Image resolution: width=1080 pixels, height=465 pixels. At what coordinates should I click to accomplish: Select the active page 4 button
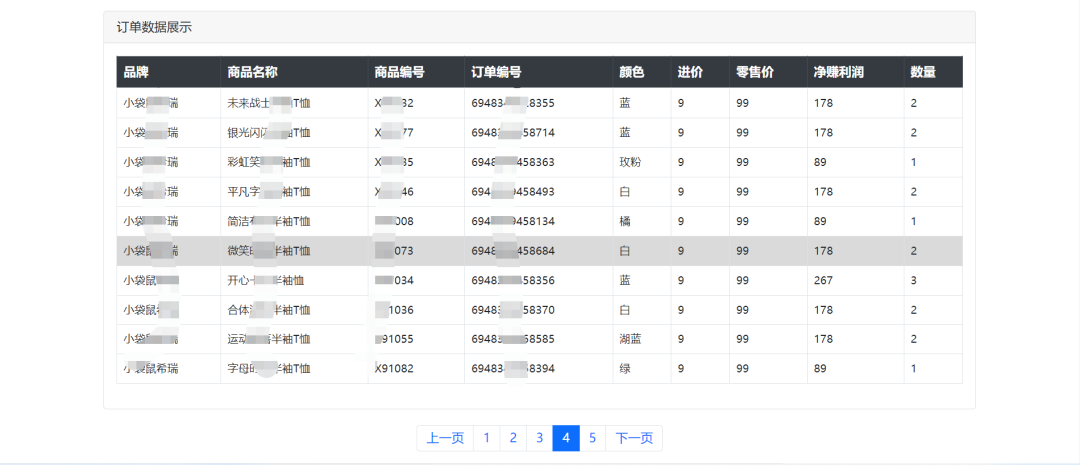[x=566, y=438]
